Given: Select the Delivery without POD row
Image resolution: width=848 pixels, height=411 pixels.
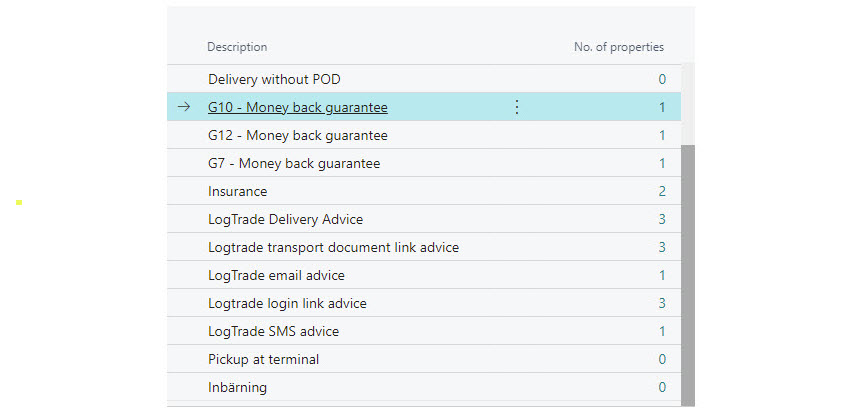Looking at the screenshot, I should 424,79.
